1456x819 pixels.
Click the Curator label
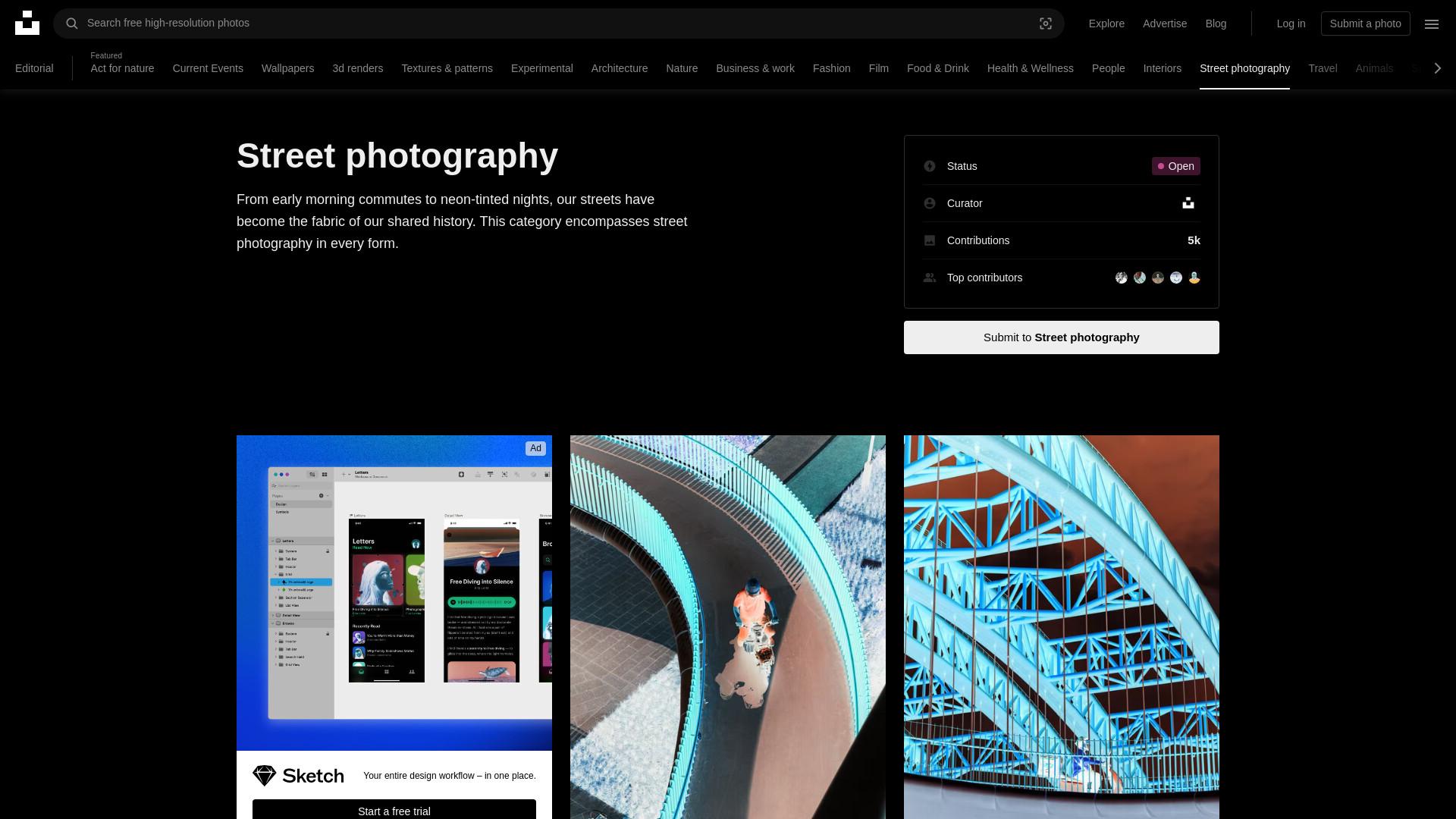coord(965,203)
